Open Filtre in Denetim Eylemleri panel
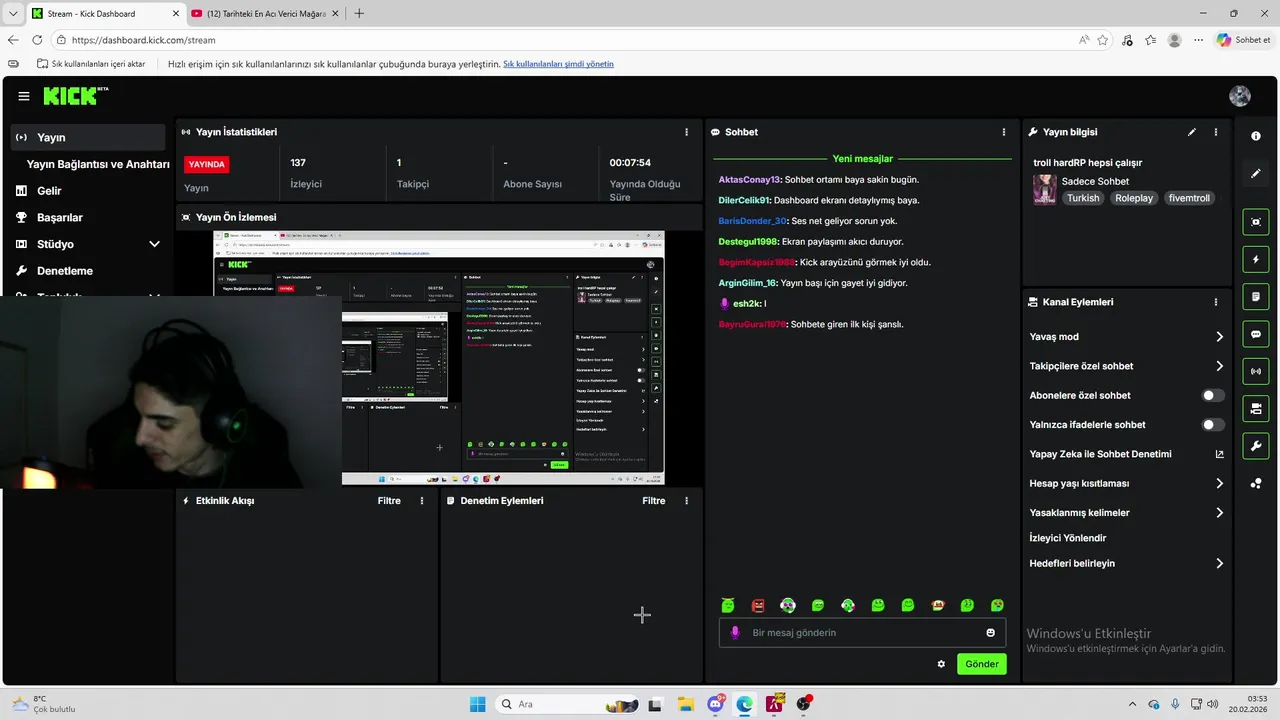The width and height of the screenshot is (1280, 720). (653, 501)
